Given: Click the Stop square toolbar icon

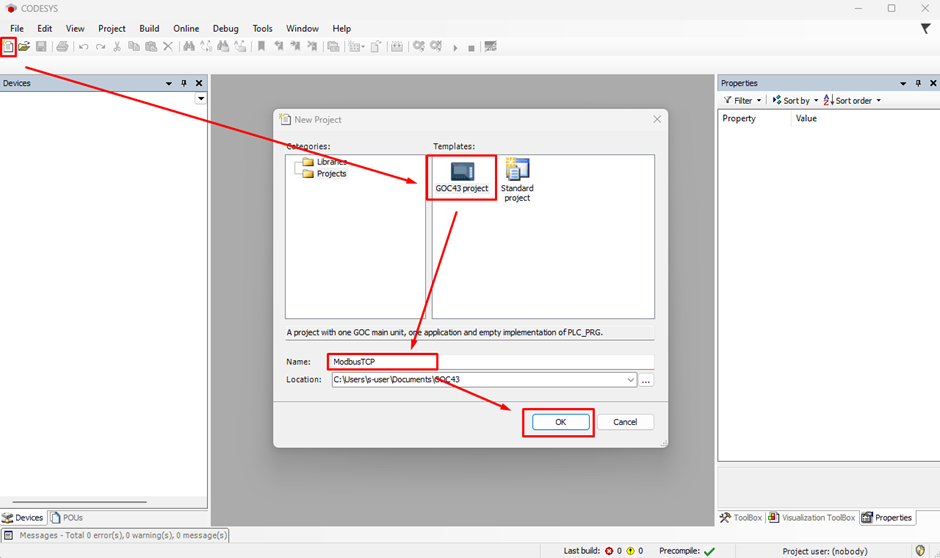Looking at the screenshot, I should click(471, 48).
